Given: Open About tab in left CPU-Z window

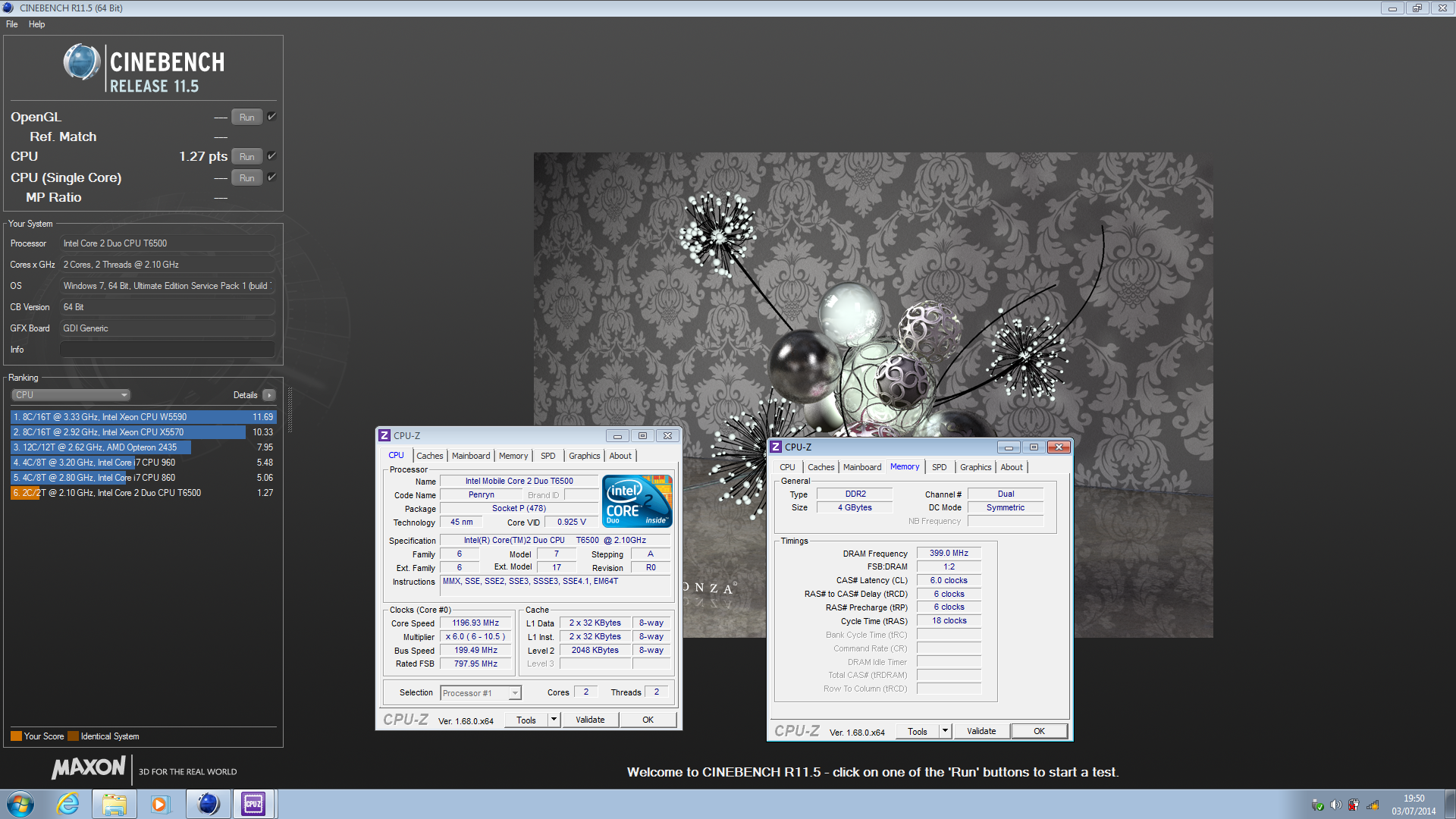Looking at the screenshot, I should click(620, 456).
